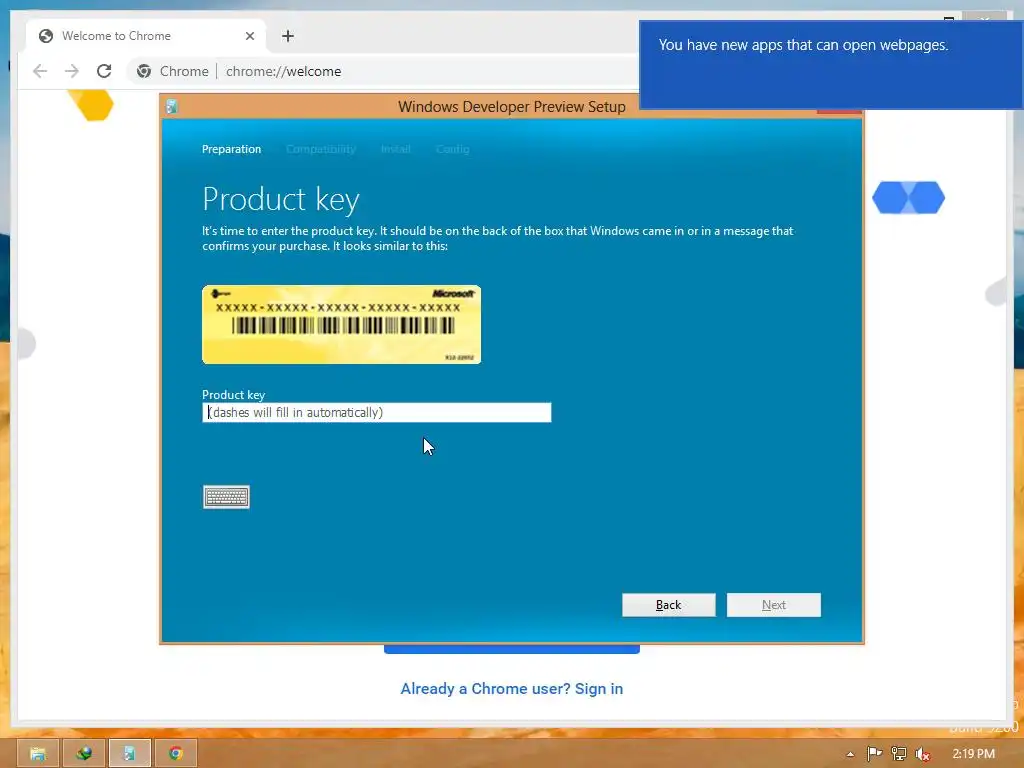This screenshot has height=768, width=1024.
Task: Click the Next button in Setup
Action: (x=774, y=605)
